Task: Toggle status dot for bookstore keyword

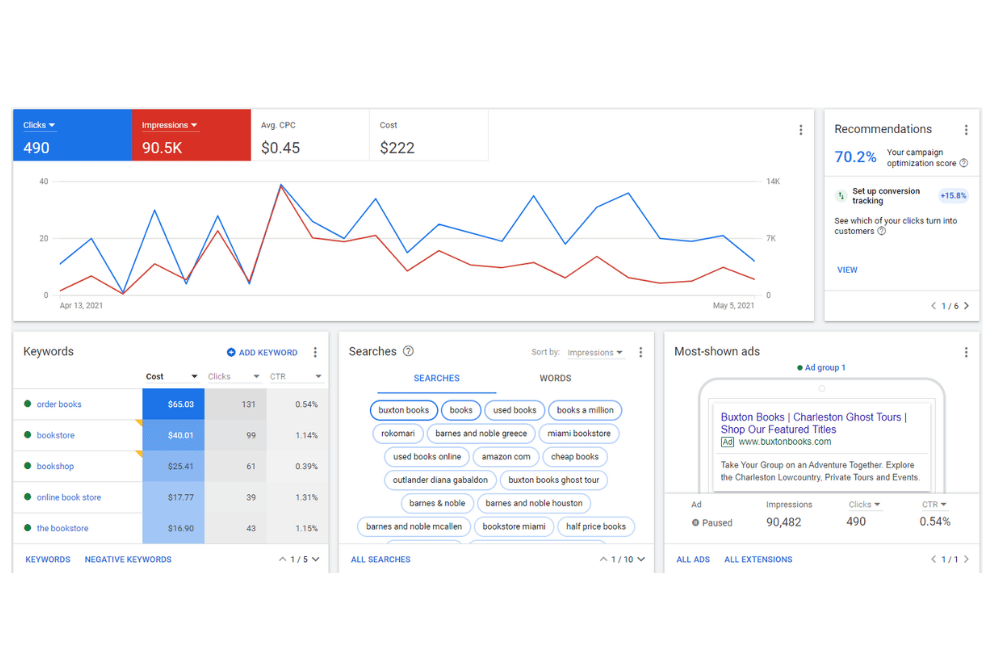Action: click(28, 435)
